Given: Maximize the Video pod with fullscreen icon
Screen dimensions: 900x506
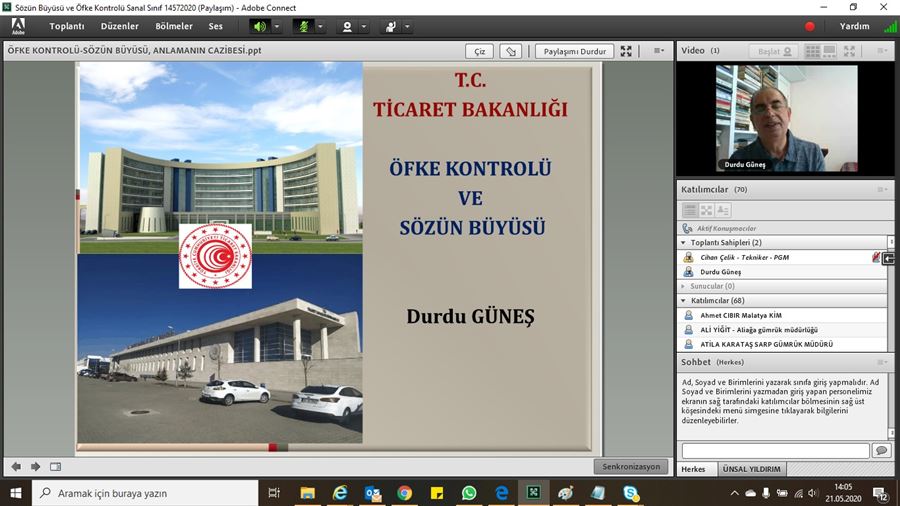Looking at the screenshot, I should (x=849, y=51).
